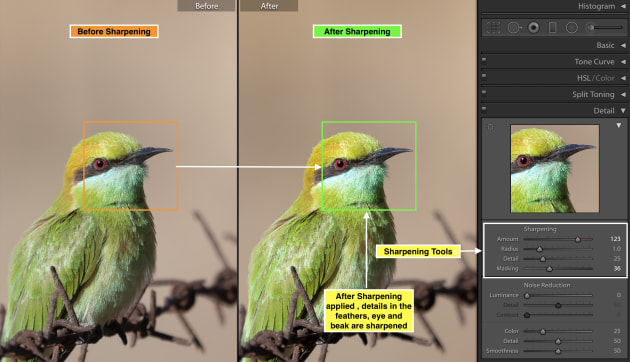Collapse the detail preview with its triangle
630x362 pixels.
click(x=619, y=125)
